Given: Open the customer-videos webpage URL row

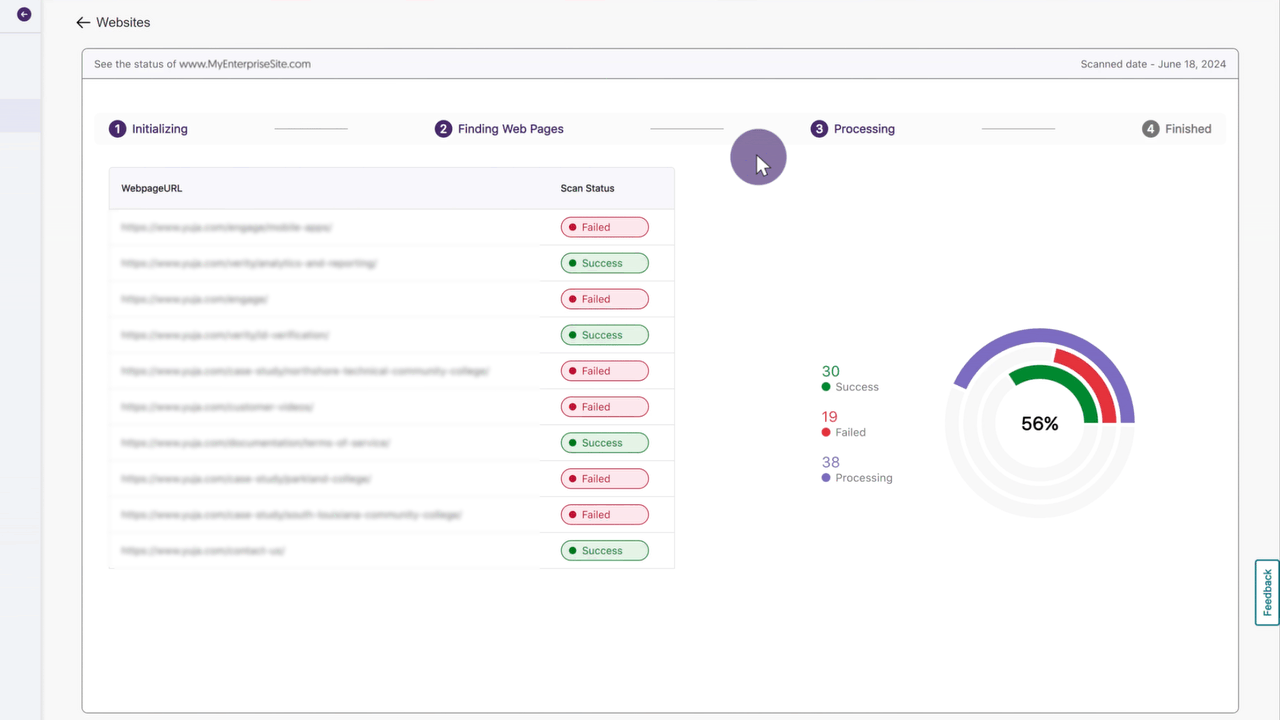Looking at the screenshot, I should [x=217, y=407].
